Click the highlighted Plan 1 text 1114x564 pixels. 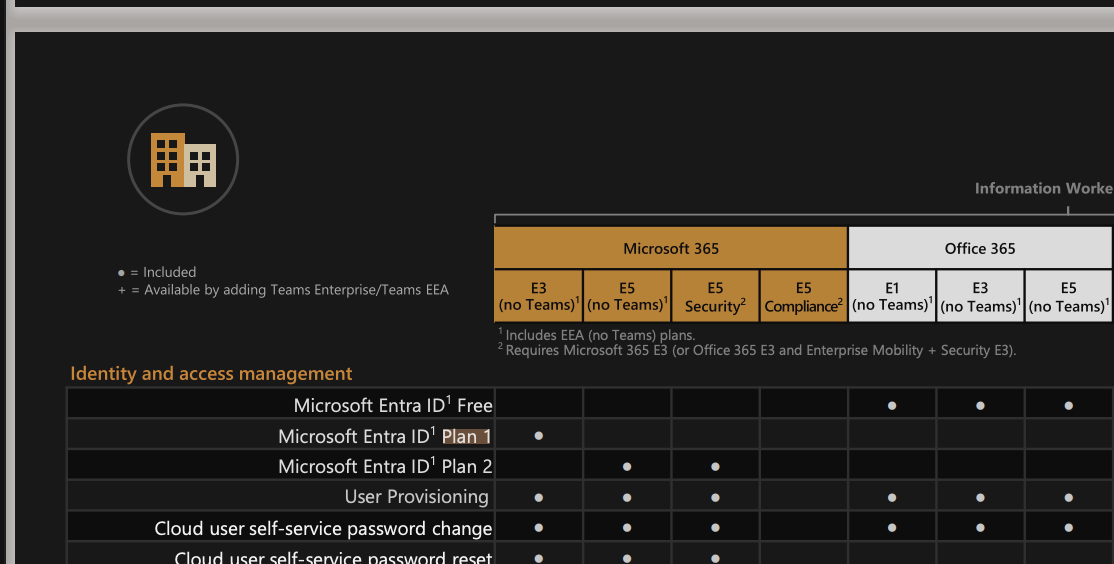pyautogui.click(x=466, y=436)
